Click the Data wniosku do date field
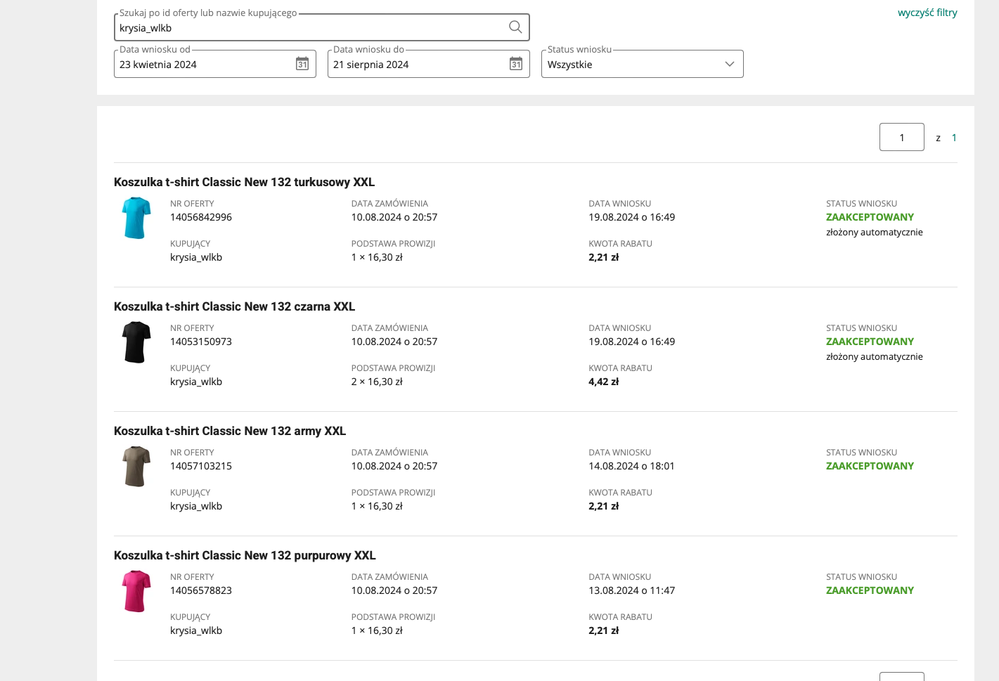Viewport: 999px width, 681px height. click(414, 64)
